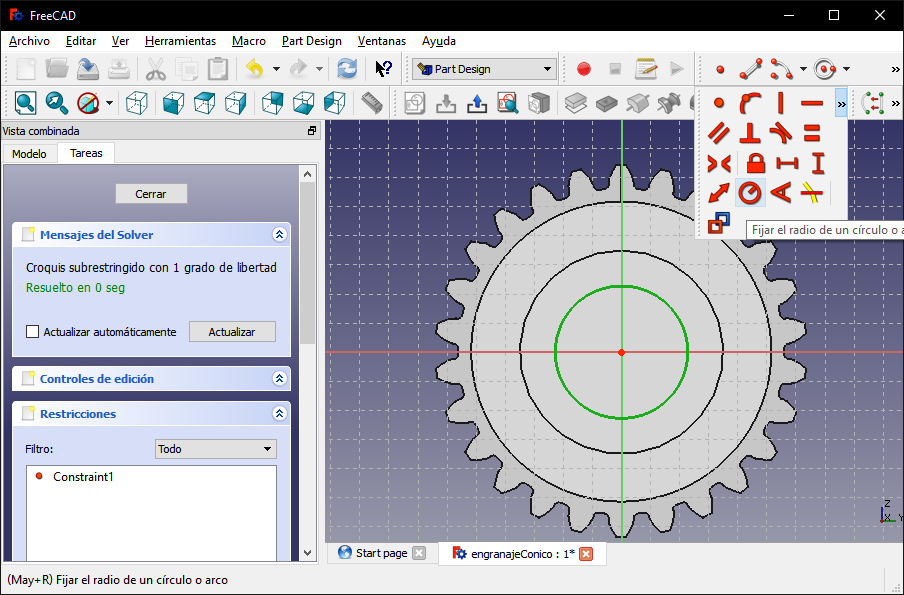
Task: Click the fit all view icon
Action: (x=25, y=102)
